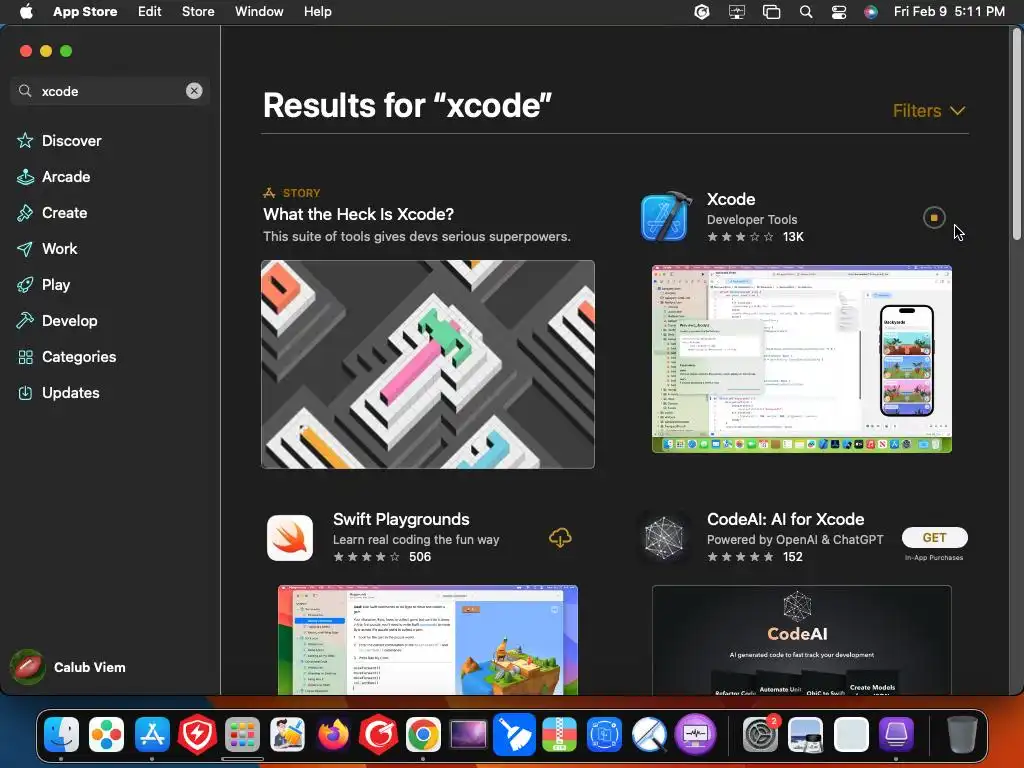
Task: Open the broom cleaner app in the Dock
Action: click(x=514, y=734)
